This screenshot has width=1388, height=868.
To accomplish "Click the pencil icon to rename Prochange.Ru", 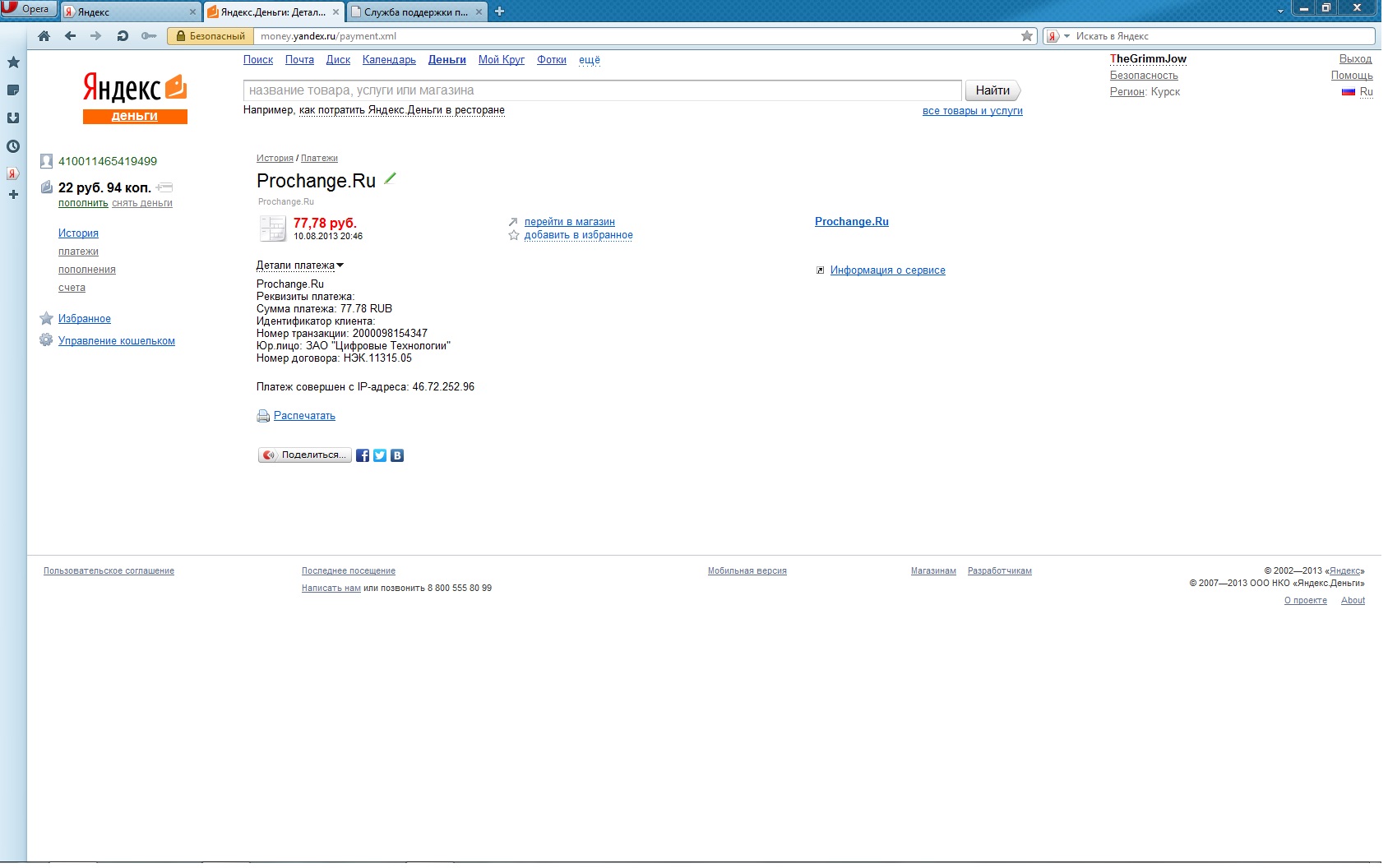I will click(390, 178).
